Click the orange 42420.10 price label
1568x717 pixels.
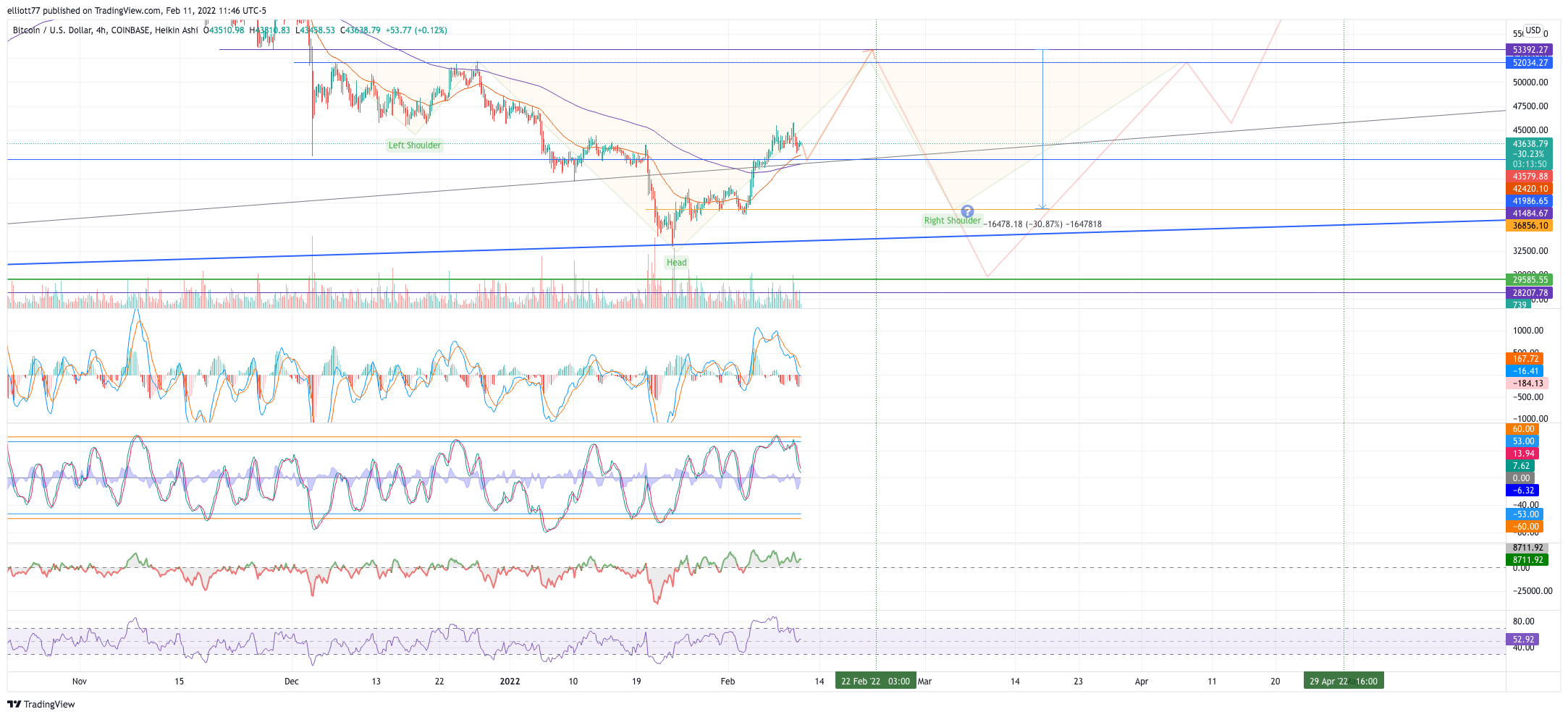click(x=1529, y=189)
